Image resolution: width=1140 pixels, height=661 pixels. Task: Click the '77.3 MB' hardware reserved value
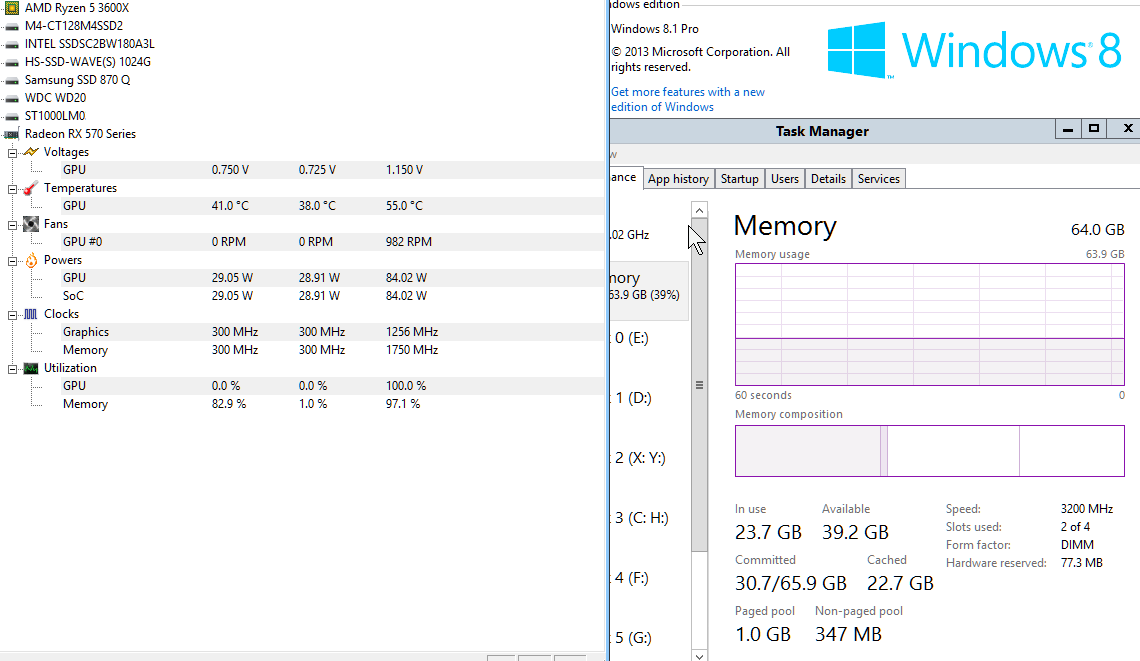[x=1082, y=563]
